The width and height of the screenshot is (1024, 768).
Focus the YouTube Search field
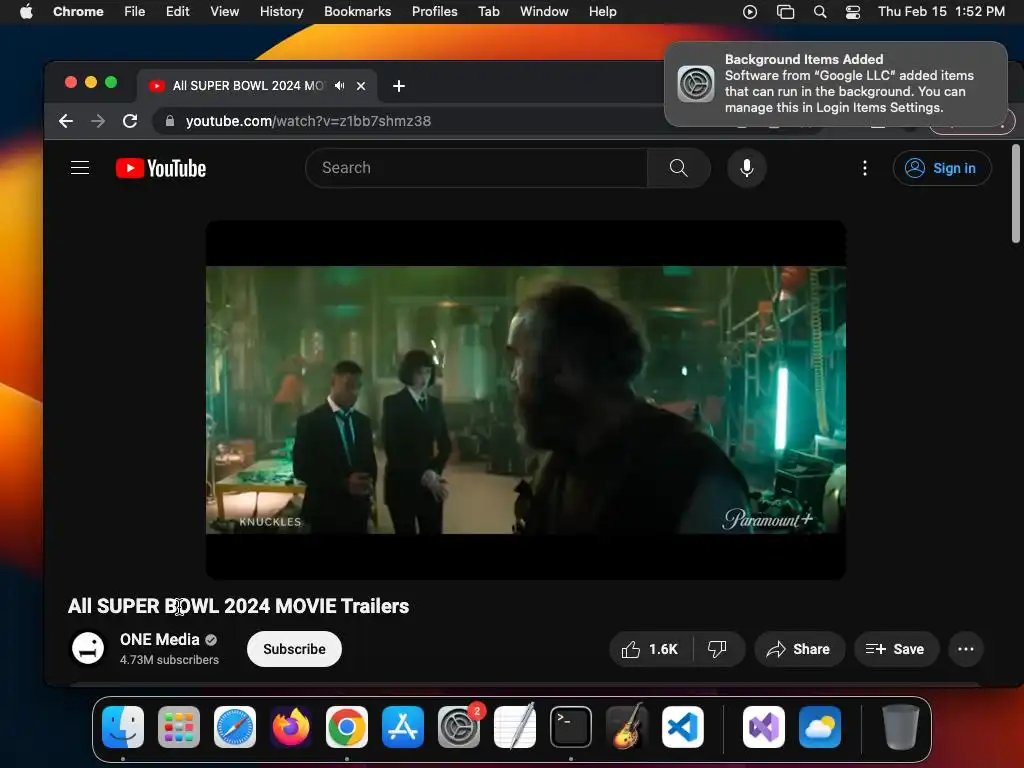(x=476, y=168)
